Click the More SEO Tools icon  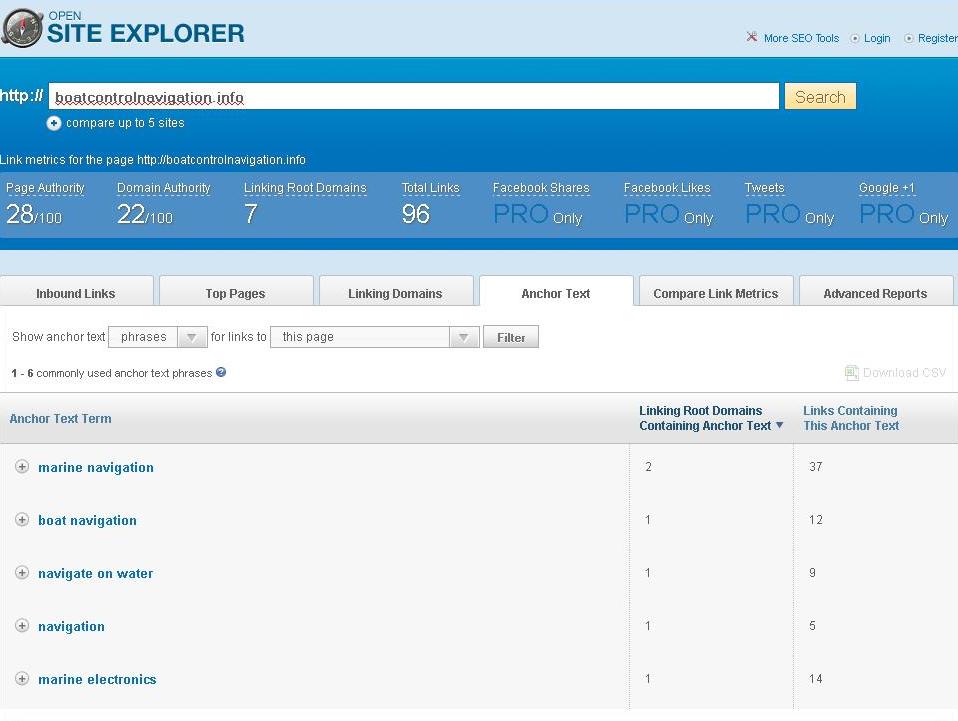(x=752, y=38)
